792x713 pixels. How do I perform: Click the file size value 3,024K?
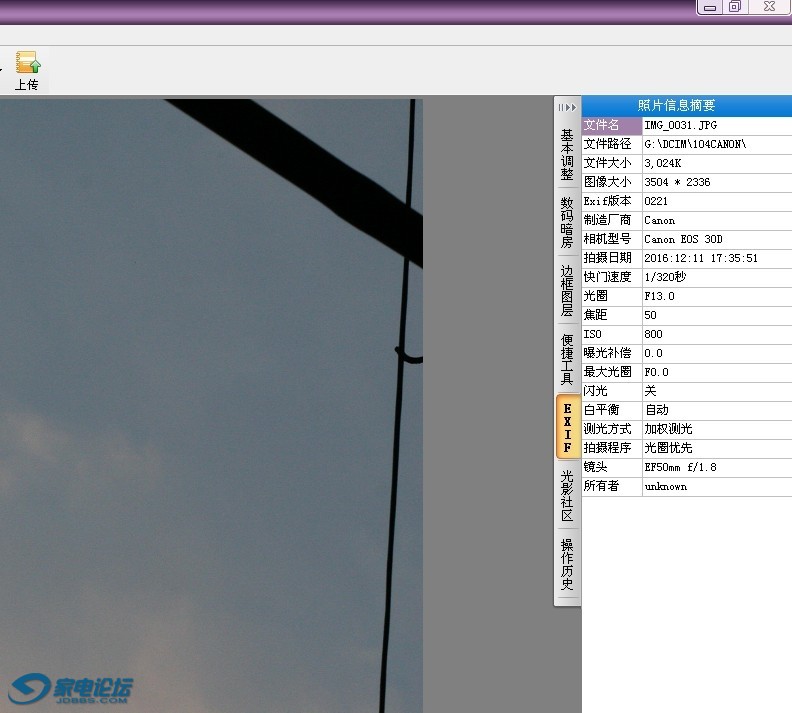click(662, 163)
